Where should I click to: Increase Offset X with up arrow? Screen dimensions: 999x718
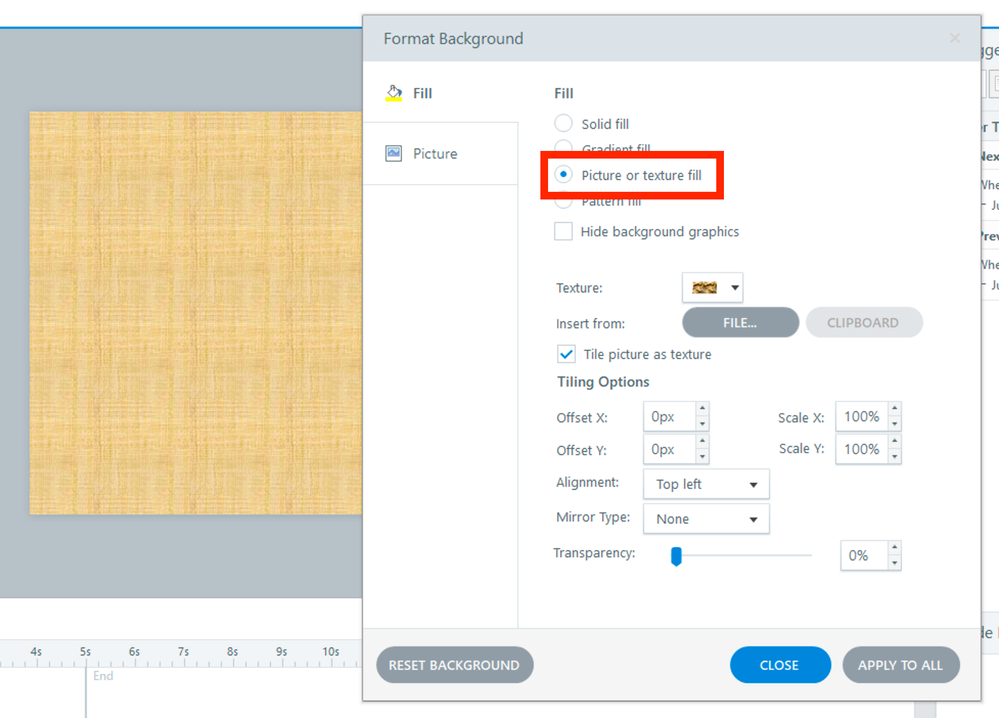pos(702,409)
